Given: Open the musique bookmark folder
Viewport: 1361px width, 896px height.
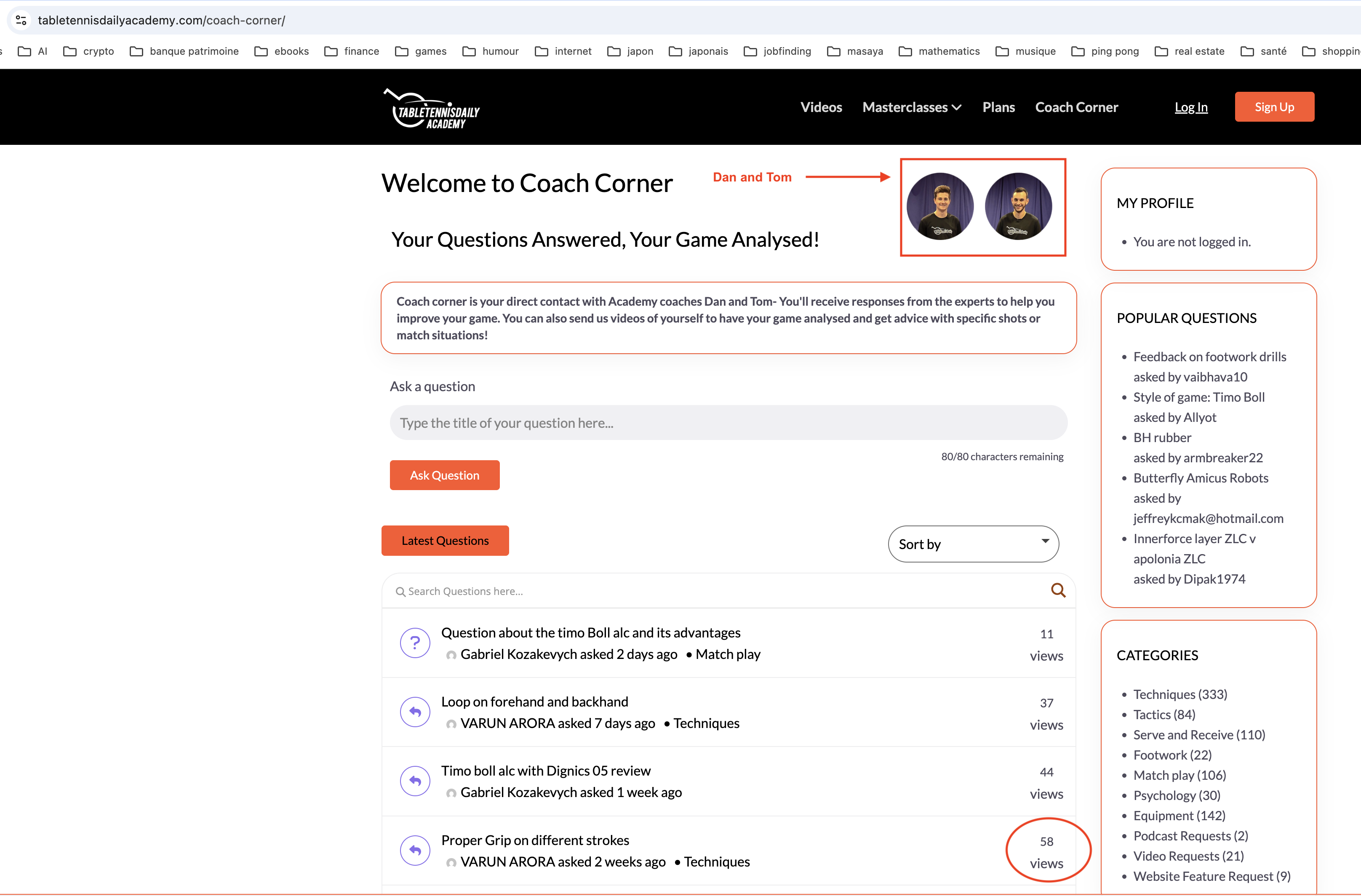Looking at the screenshot, I should point(1025,51).
